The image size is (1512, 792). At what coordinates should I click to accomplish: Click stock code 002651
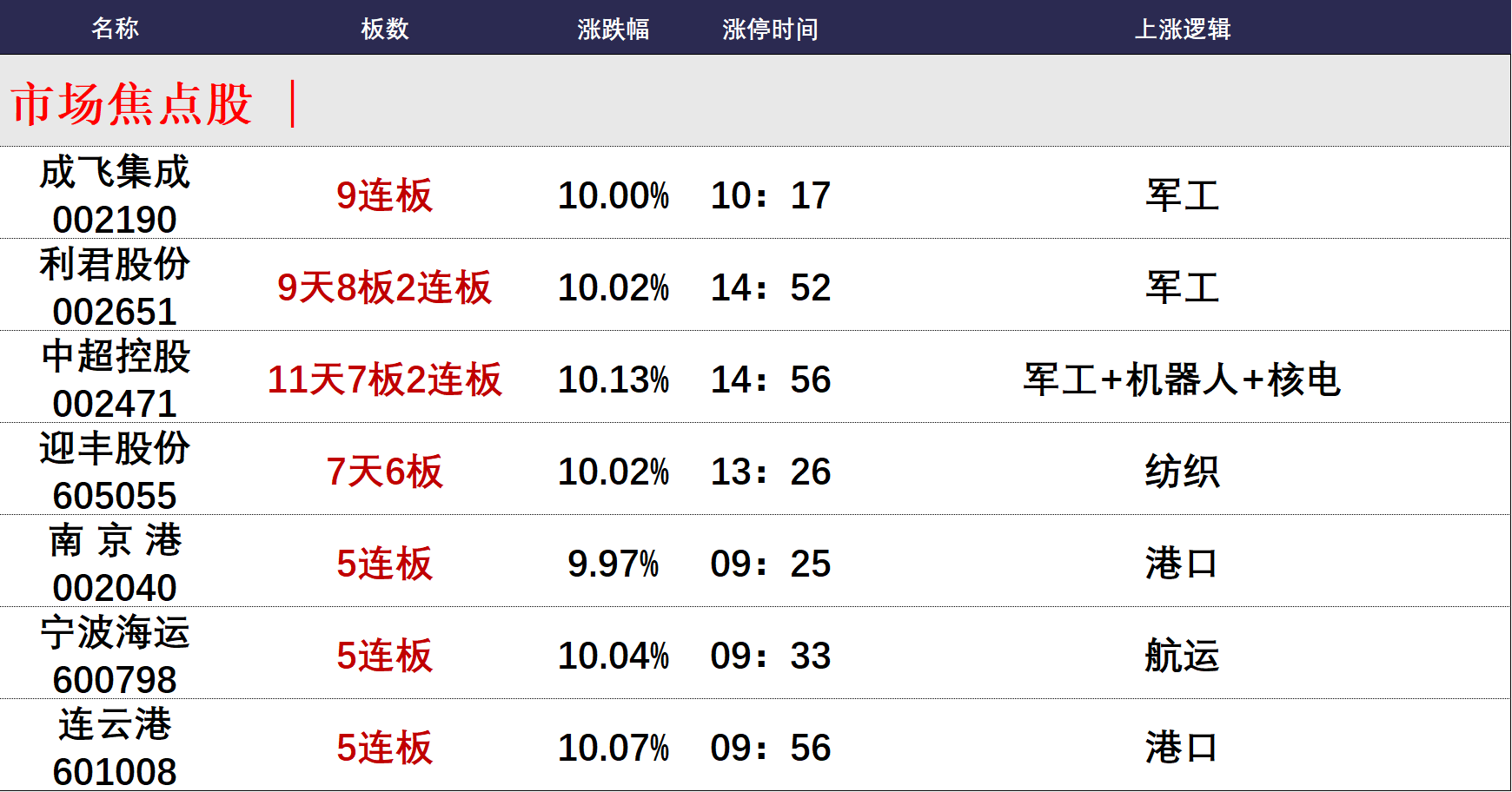pos(115,311)
